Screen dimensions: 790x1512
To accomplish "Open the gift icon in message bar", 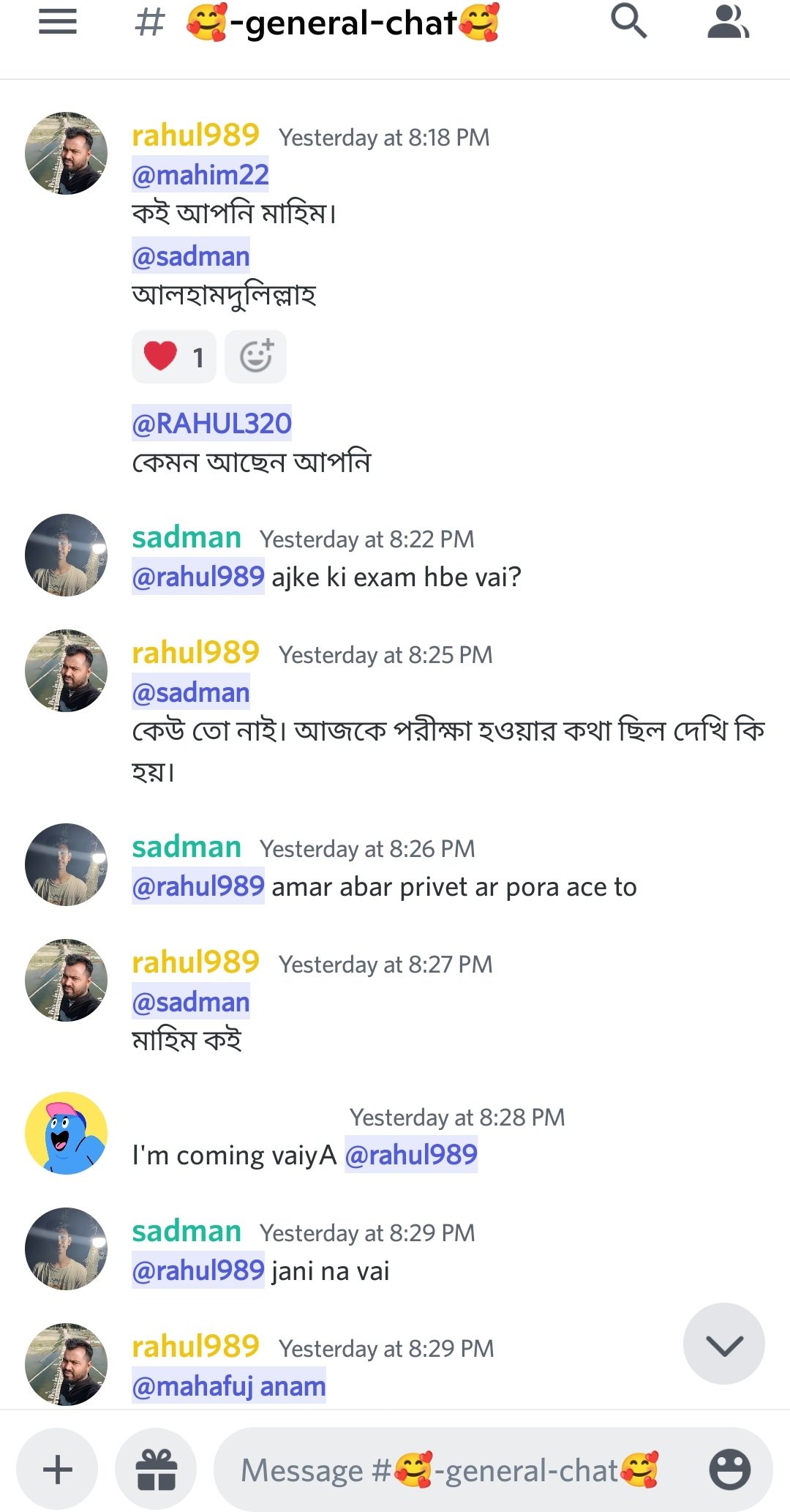I will 157,1470.
